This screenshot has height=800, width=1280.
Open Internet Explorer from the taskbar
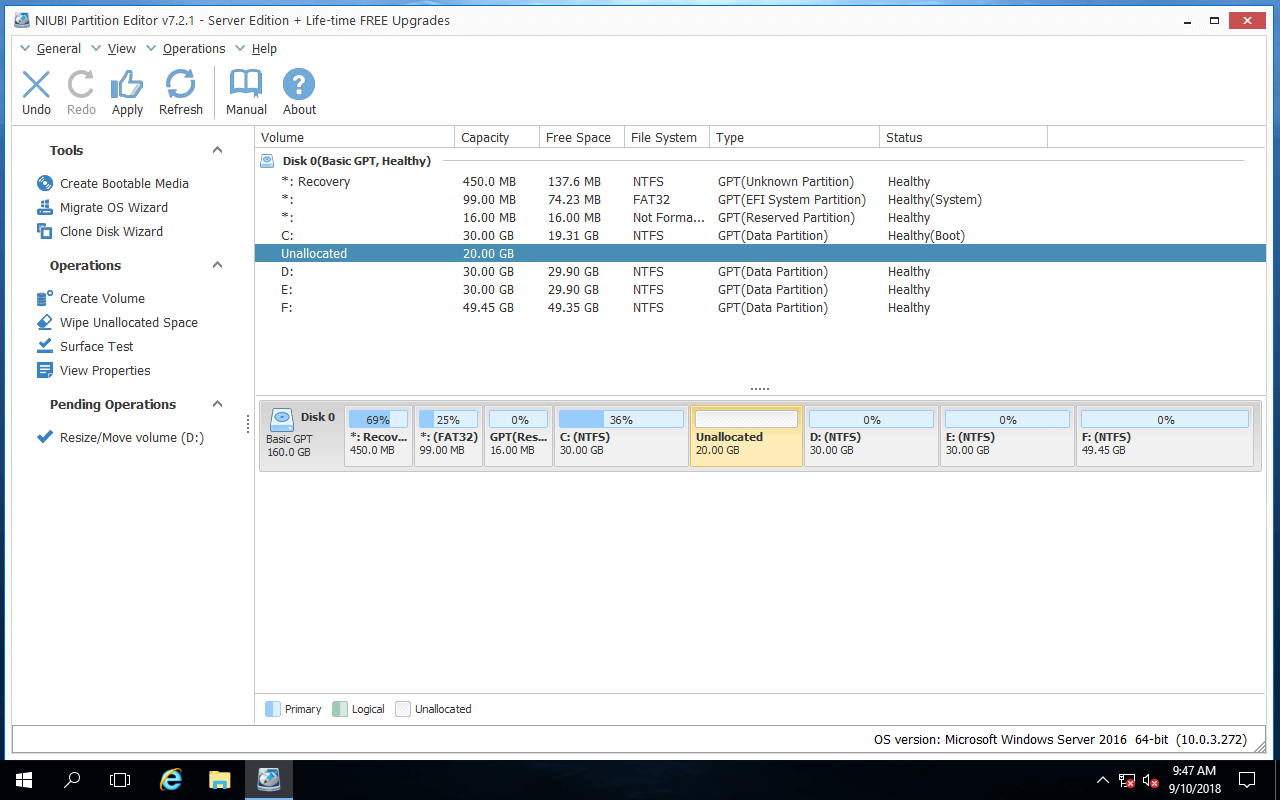(171, 779)
